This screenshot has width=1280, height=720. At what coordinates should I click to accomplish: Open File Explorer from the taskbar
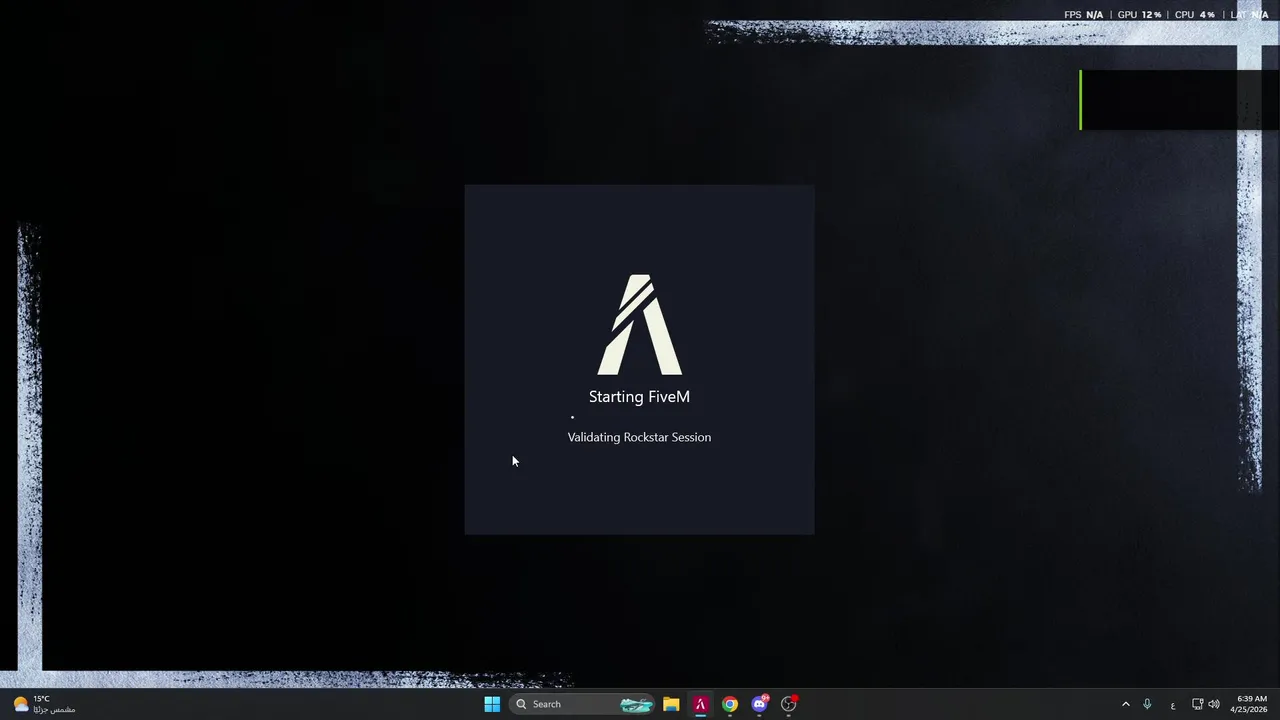point(671,704)
